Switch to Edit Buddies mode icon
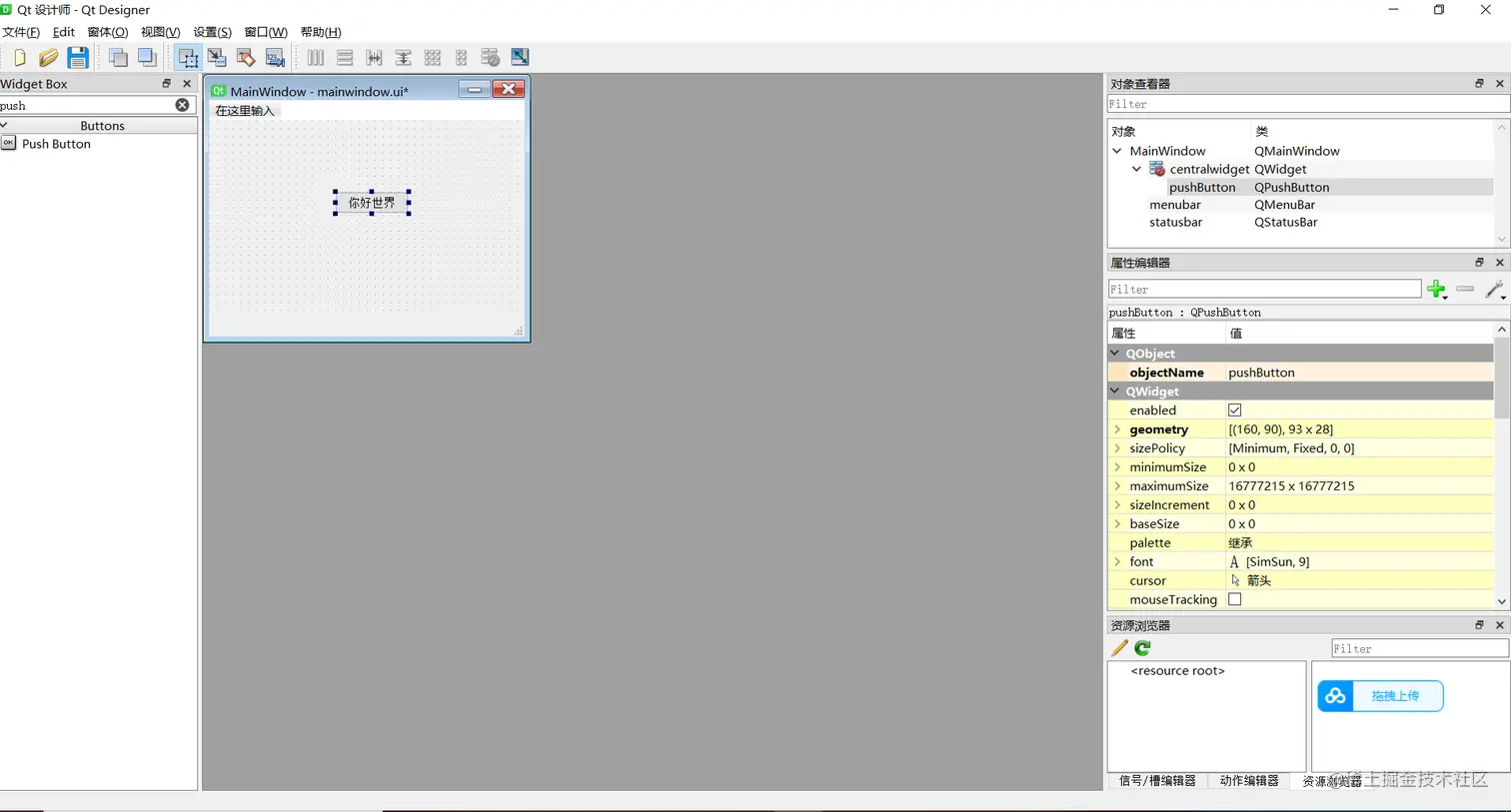 (246, 58)
